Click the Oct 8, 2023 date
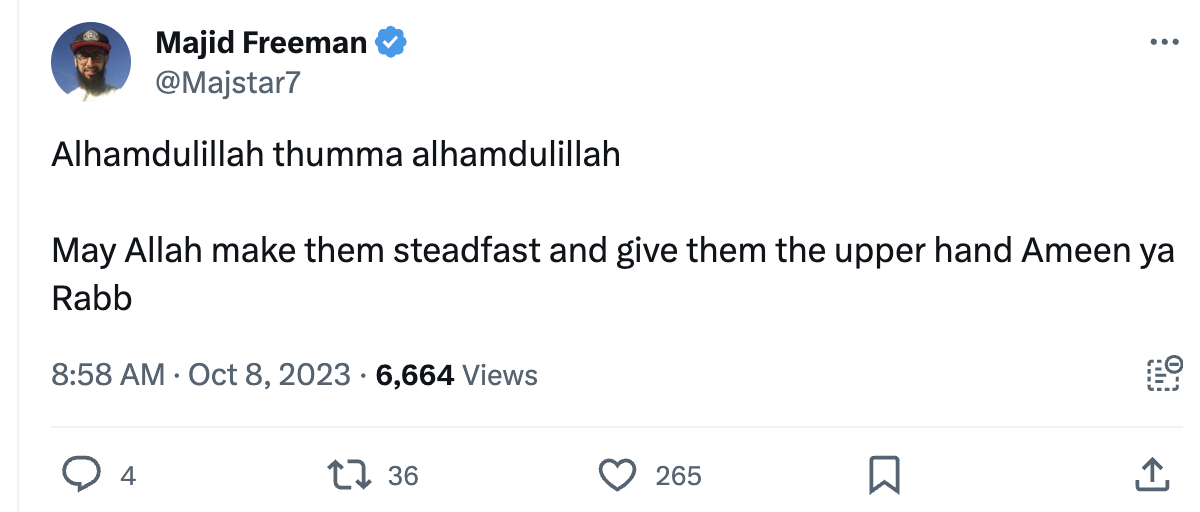Image resolution: width=1200 pixels, height=512 pixels. pos(269,375)
